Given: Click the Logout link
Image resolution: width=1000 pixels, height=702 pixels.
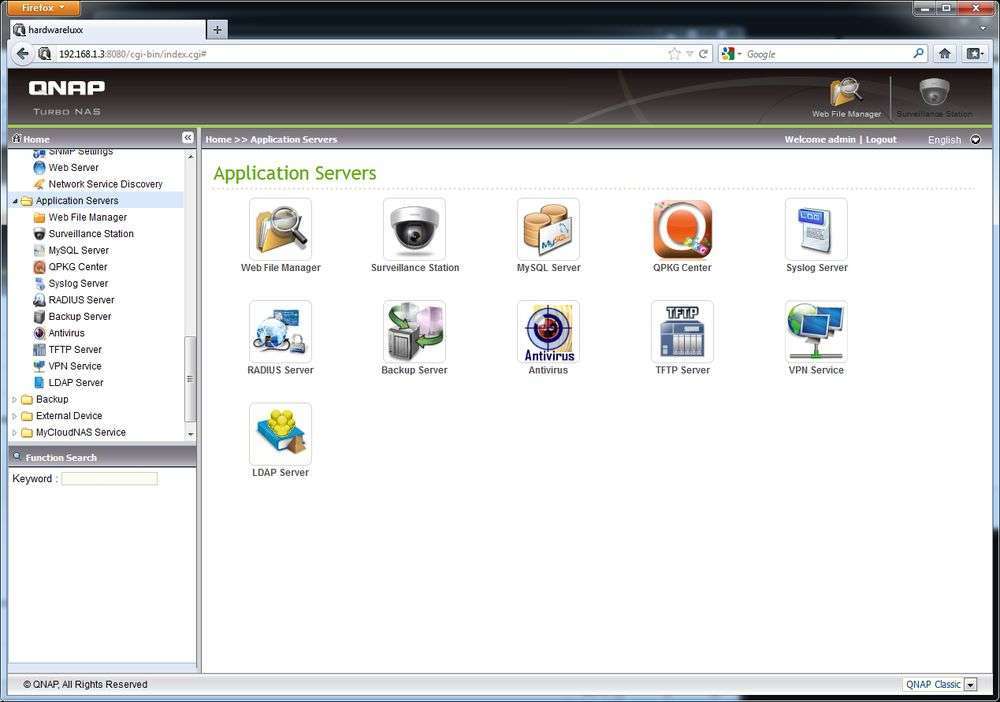Looking at the screenshot, I should click(881, 140).
